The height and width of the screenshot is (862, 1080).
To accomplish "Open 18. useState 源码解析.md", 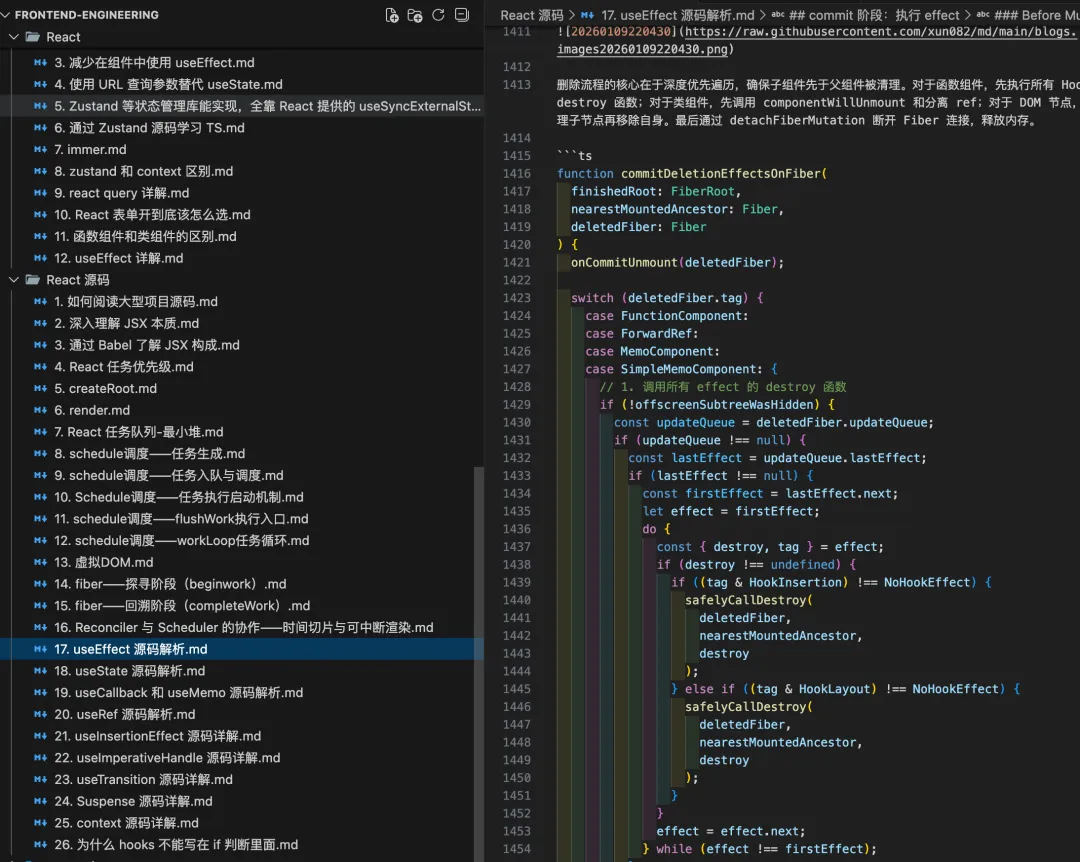I will [242, 670].
